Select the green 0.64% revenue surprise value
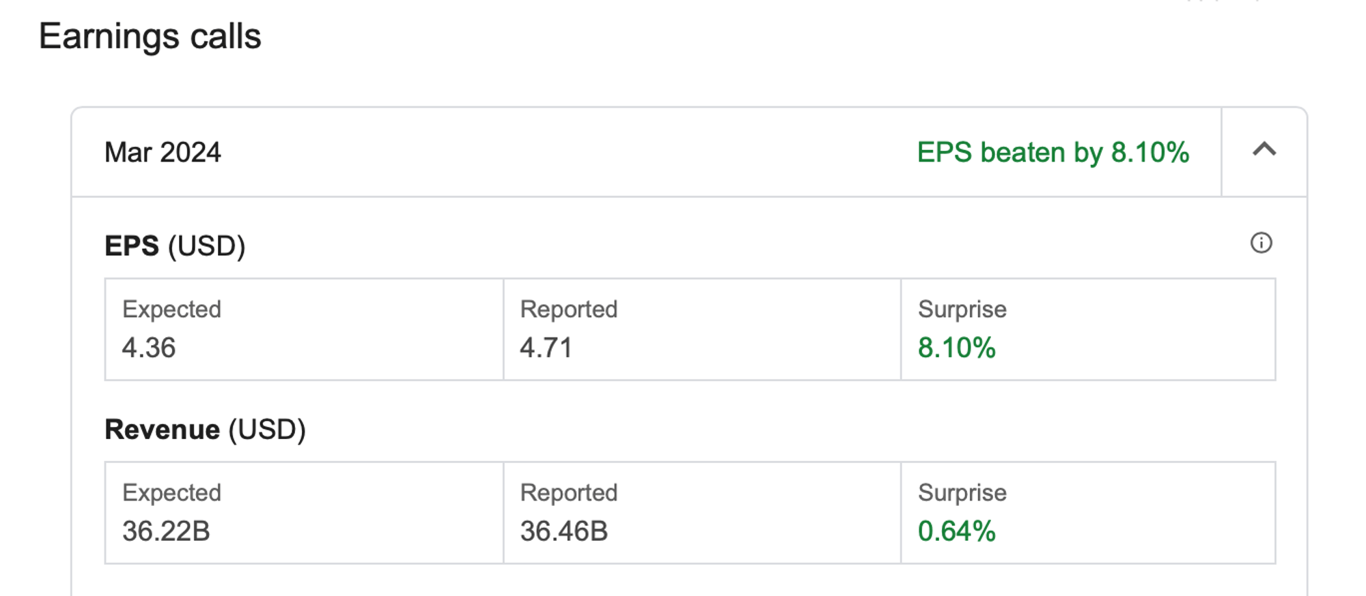The image size is (1366, 596). [x=957, y=531]
